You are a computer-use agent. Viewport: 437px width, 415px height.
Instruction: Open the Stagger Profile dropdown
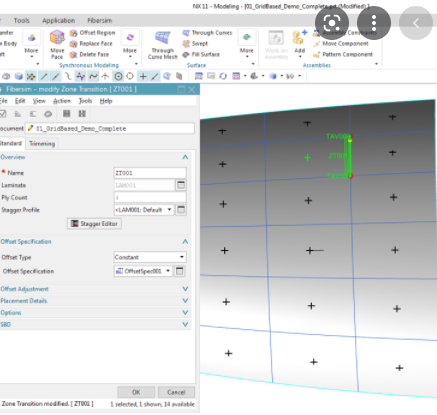coord(169,210)
